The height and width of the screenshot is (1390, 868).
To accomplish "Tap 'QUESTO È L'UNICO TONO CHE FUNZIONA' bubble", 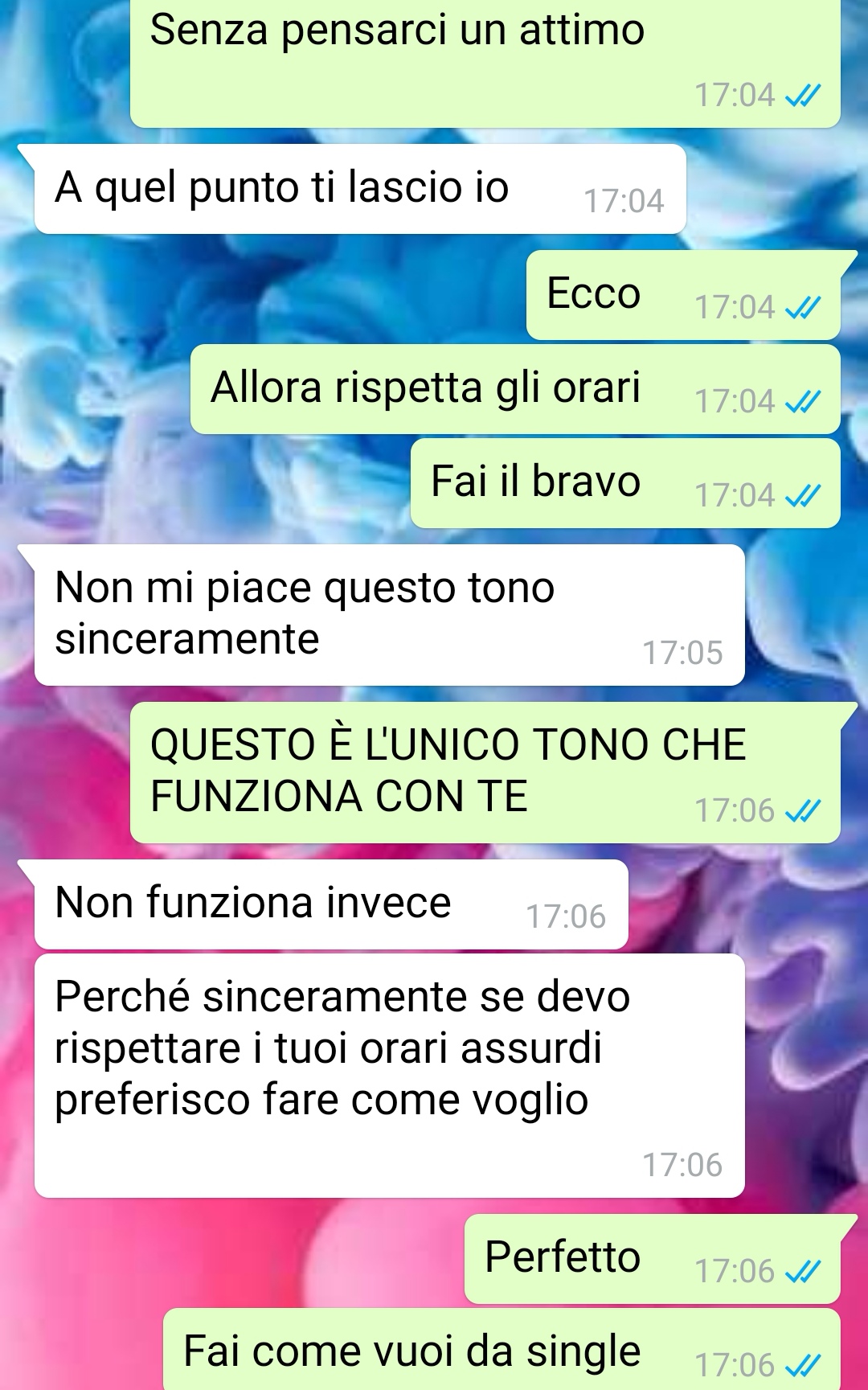I will 485,773.
